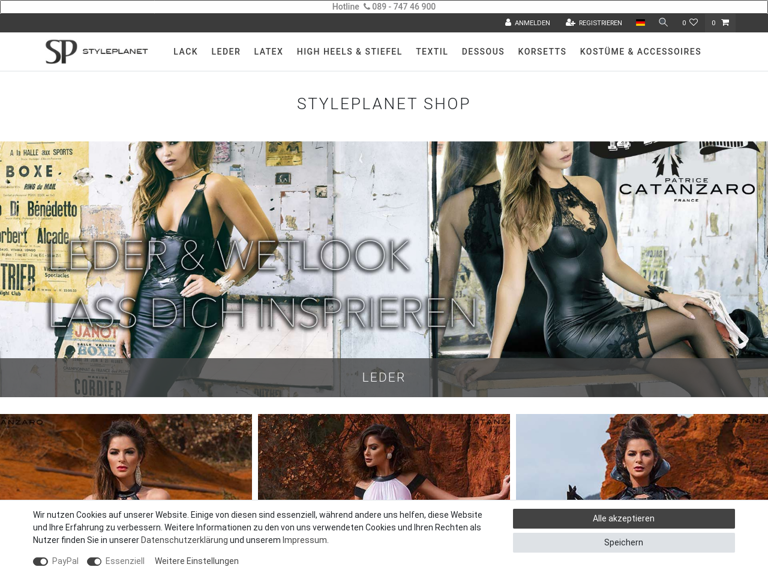The height and width of the screenshot is (576, 768).
Task: Open the Korsetts menu
Action: click(542, 51)
